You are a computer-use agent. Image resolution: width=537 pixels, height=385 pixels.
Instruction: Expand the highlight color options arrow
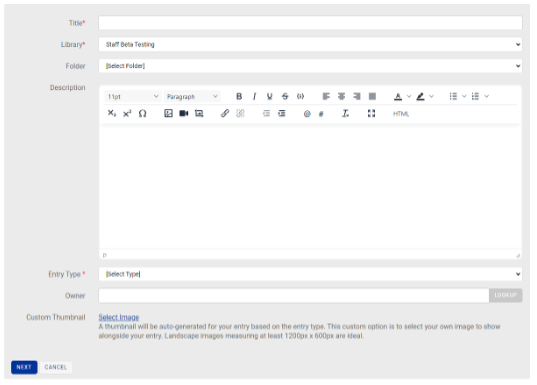tap(432, 97)
